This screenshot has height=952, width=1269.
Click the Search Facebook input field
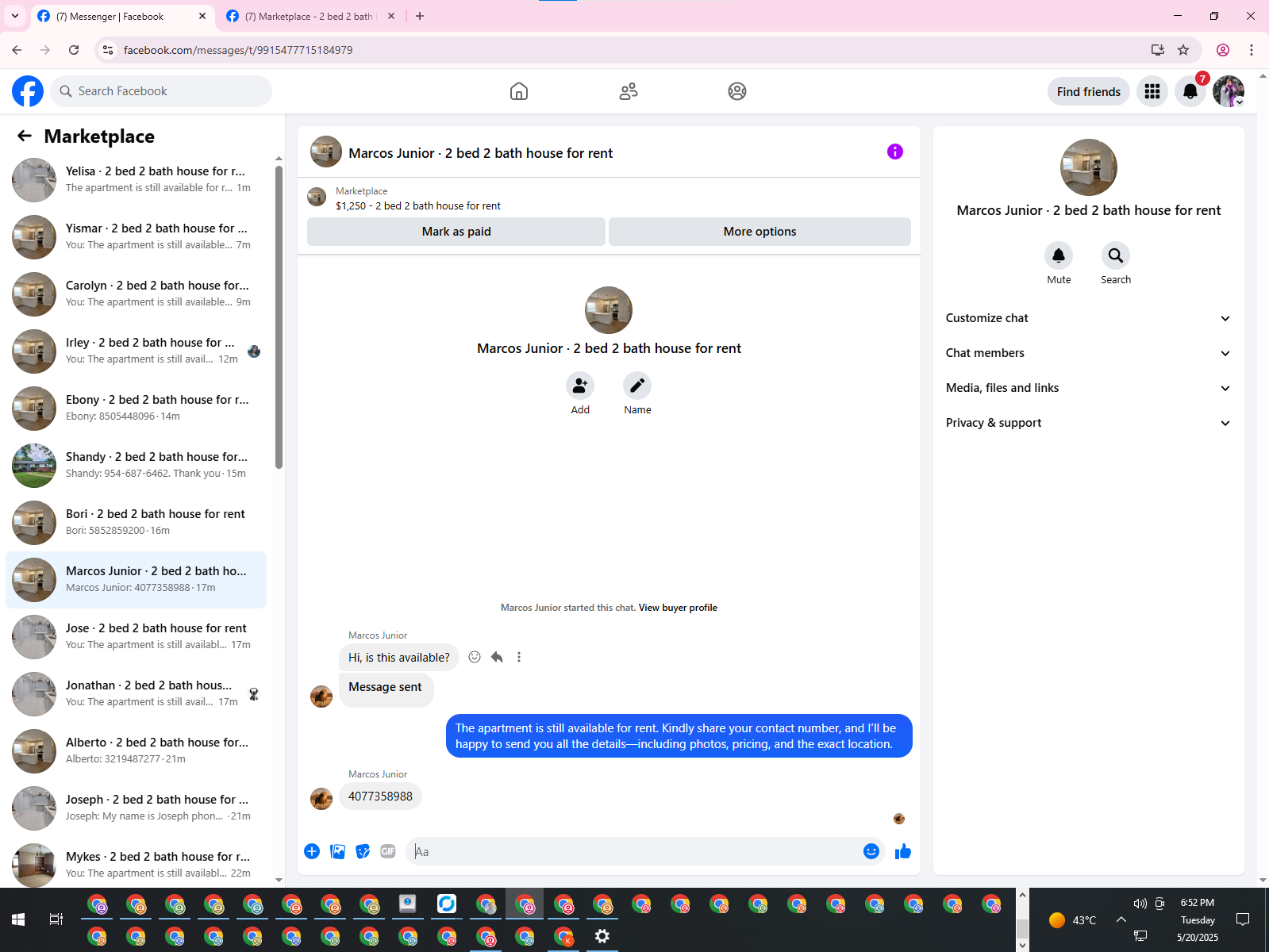[x=161, y=91]
